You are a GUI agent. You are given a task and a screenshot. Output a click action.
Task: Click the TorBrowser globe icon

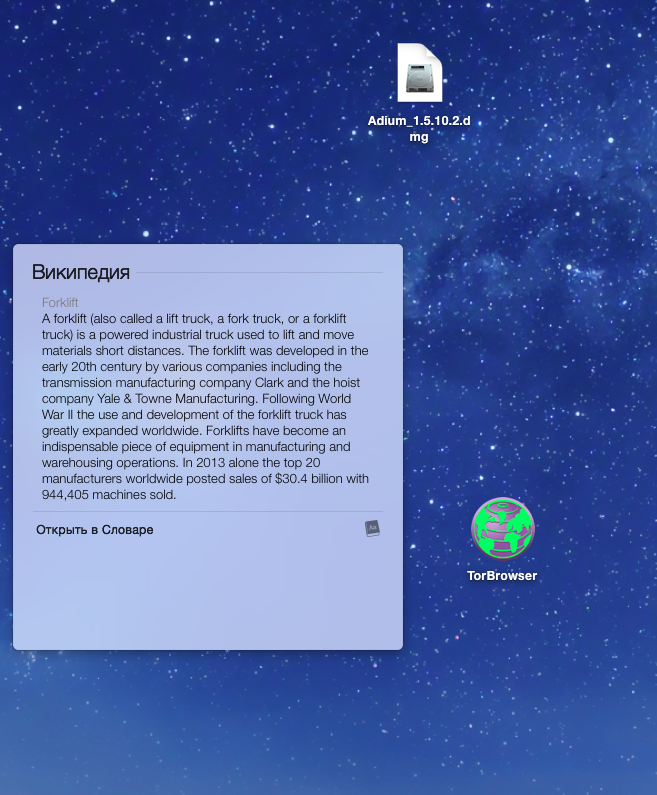[502, 529]
